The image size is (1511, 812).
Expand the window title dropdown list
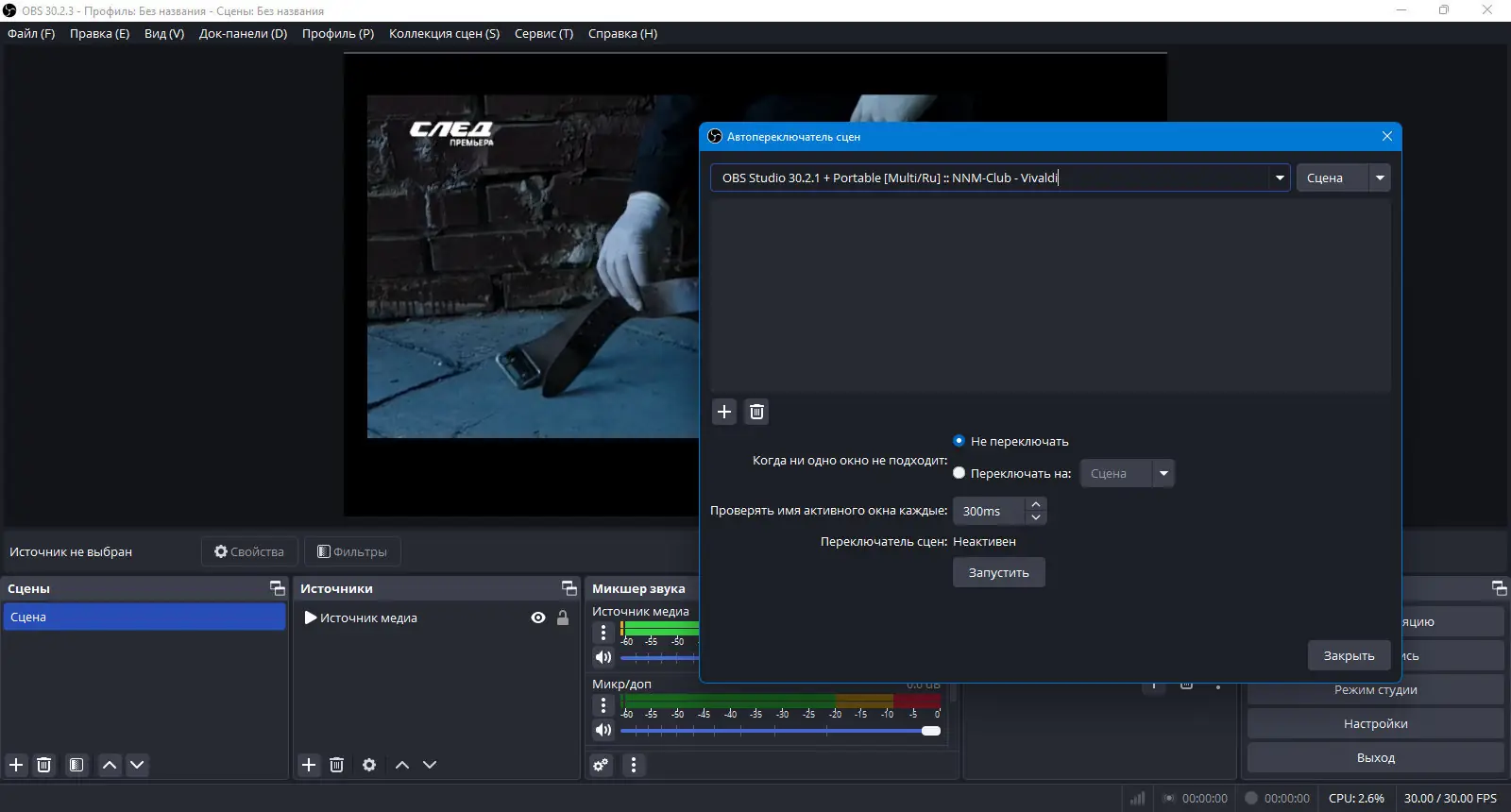1280,178
